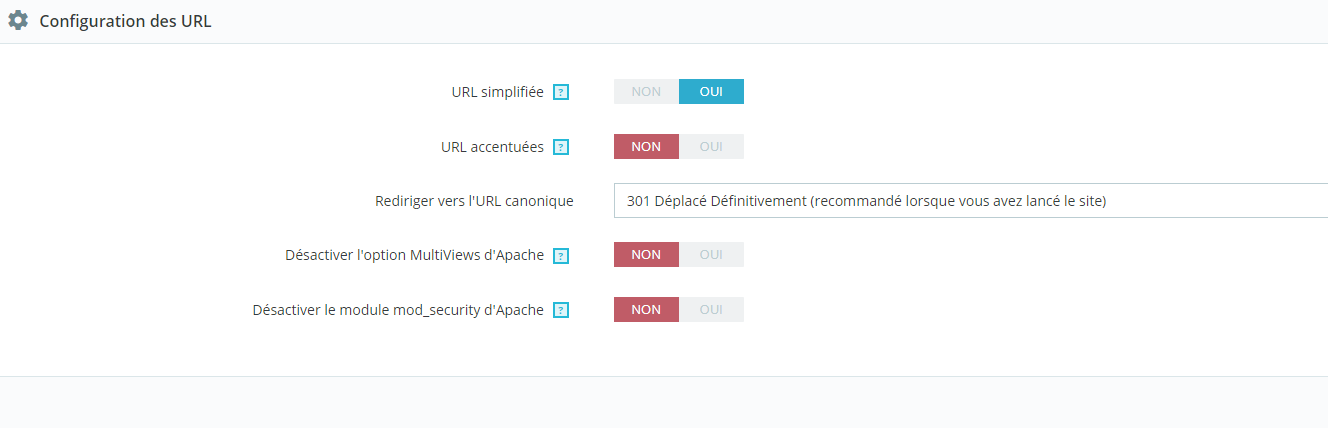Select NON for URL accentuées
This screenshot has height=428, width=1328.
[646, 147]
